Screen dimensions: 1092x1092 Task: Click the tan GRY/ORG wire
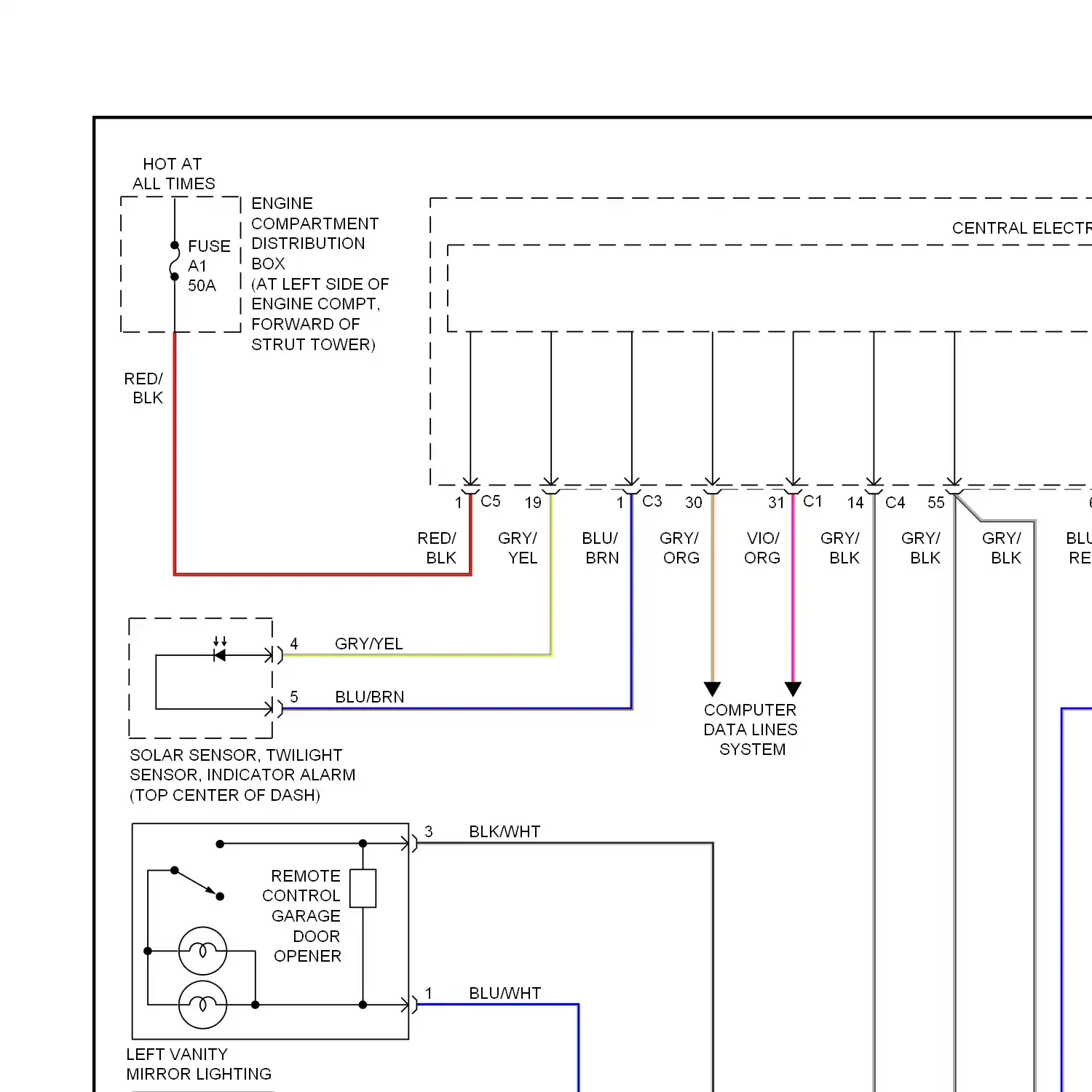coord(713,590)
